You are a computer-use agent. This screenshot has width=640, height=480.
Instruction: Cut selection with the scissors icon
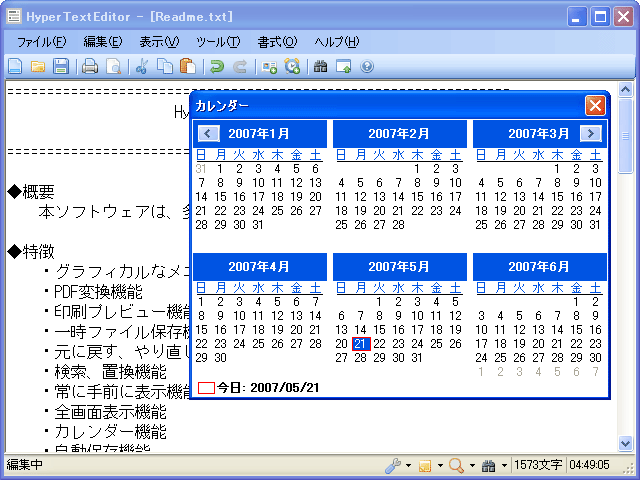pos(142,67)
